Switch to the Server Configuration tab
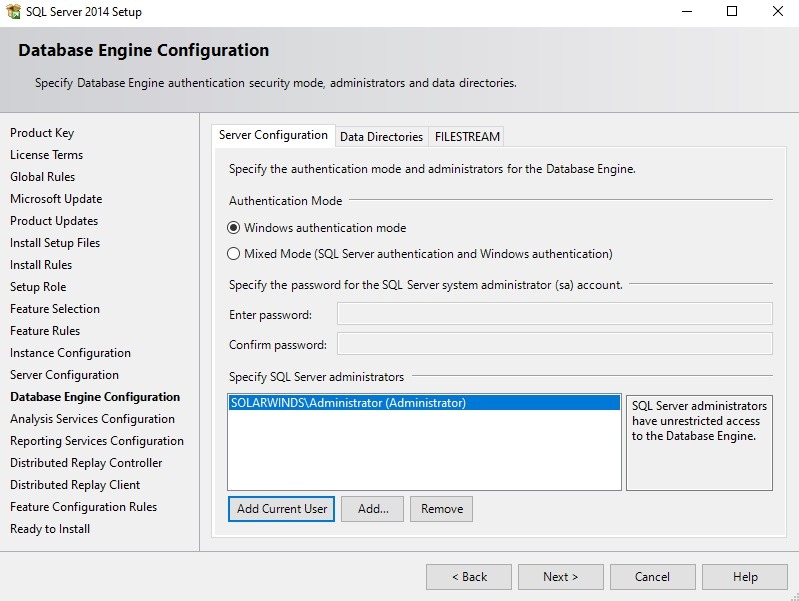The height and width of the screenshot is (601, 799). click(273, 135)
